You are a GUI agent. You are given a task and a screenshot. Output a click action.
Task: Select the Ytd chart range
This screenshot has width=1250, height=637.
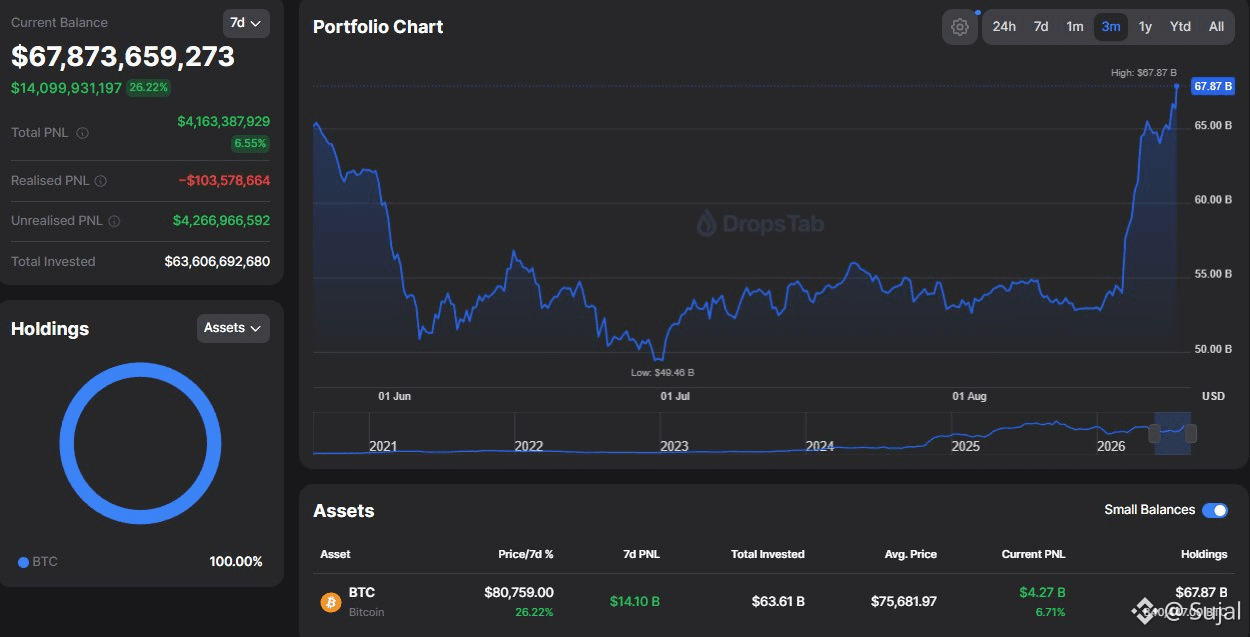[x=1180, y=27]
